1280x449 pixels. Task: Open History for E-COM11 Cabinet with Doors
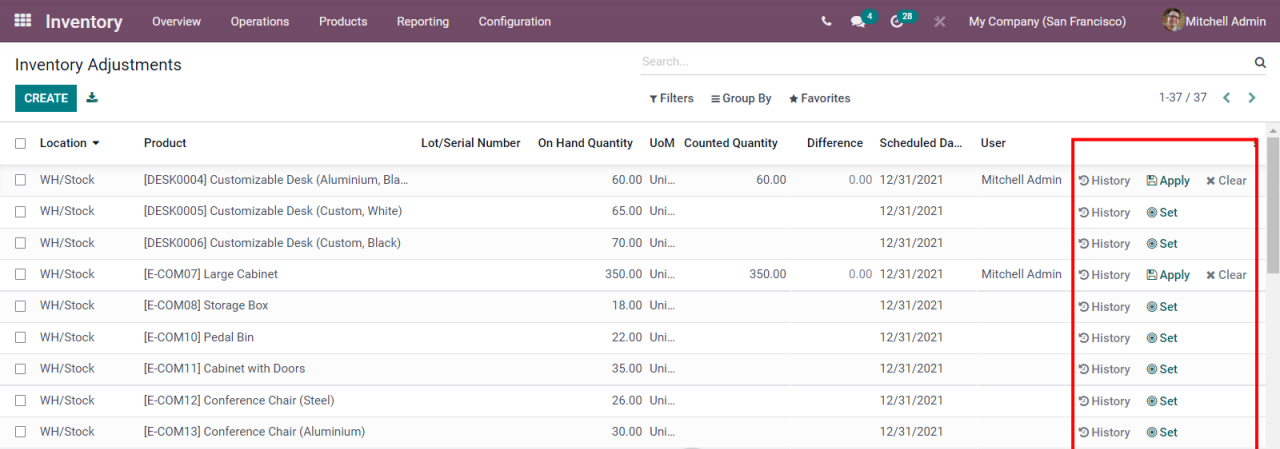tap(1104, 369)
